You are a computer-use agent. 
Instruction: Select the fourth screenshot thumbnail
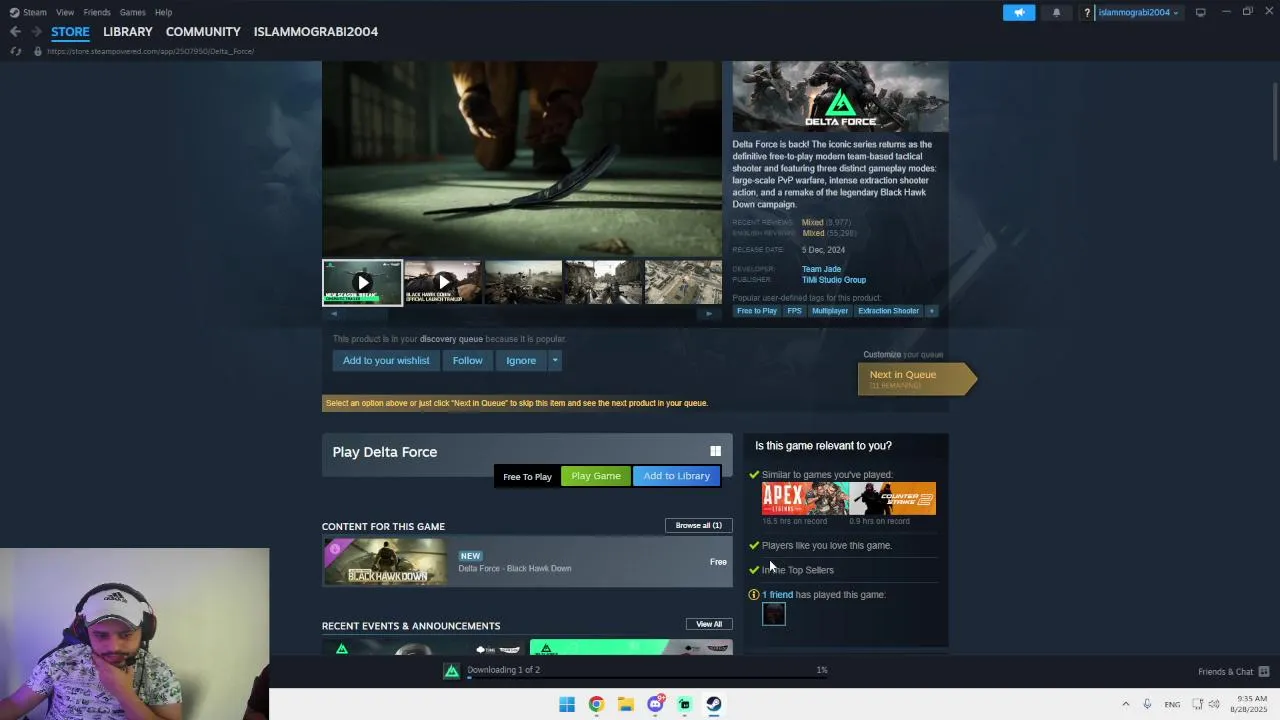[603, 283]
